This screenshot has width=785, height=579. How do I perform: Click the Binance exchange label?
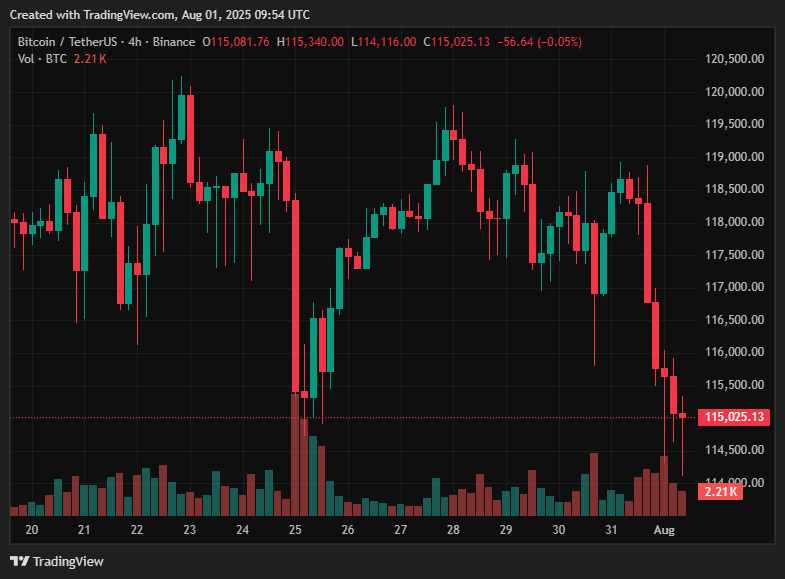(x=175, y=42)
